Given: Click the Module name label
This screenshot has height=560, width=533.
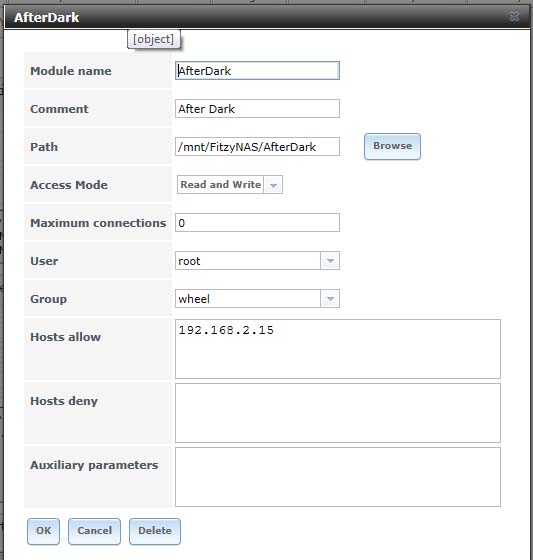Looking at the screenshot, I should coord(71,71).
